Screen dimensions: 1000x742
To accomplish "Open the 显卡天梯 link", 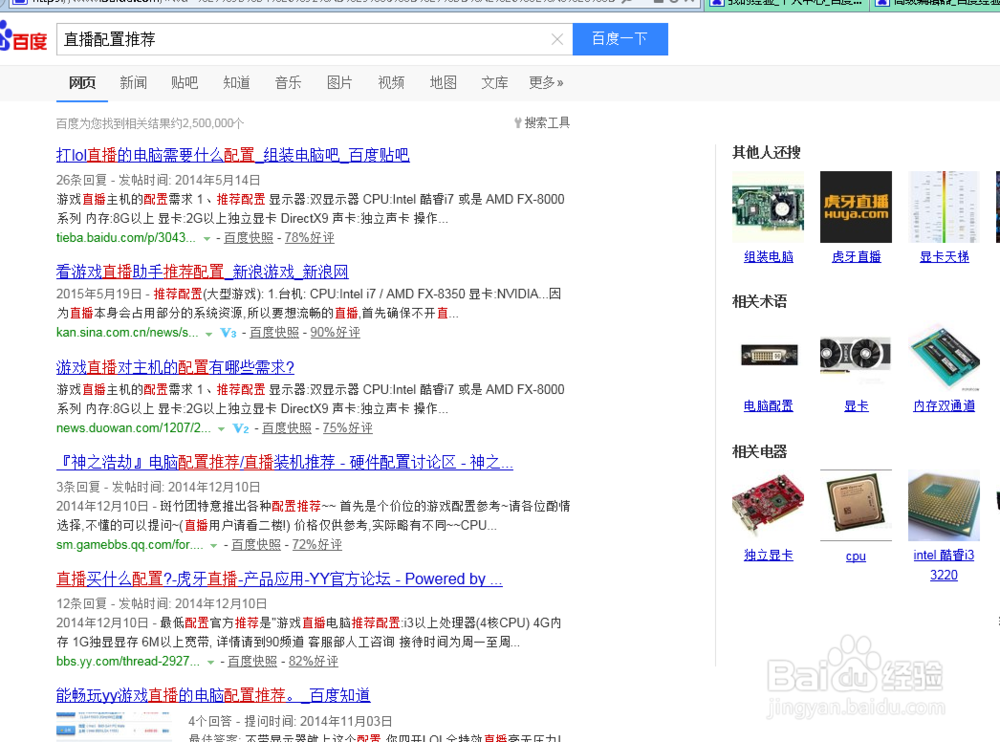I will click(944, 256).
